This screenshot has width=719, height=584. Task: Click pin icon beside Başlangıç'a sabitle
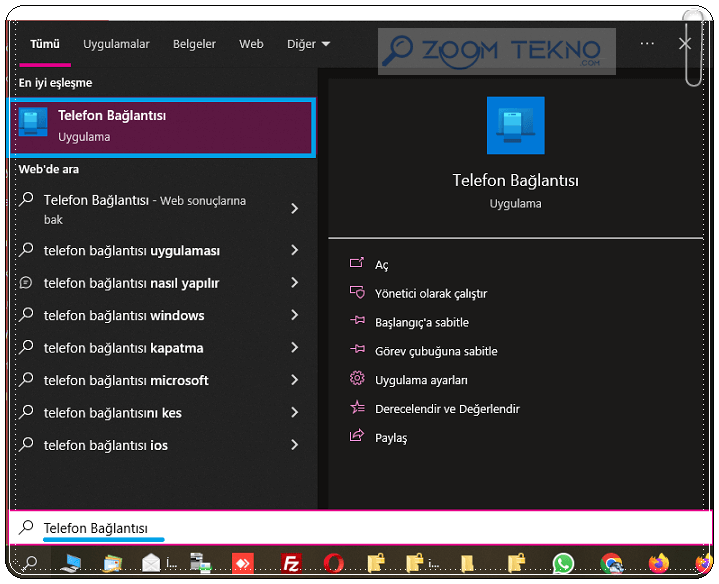pyautogui.click(x=357, y=320)
